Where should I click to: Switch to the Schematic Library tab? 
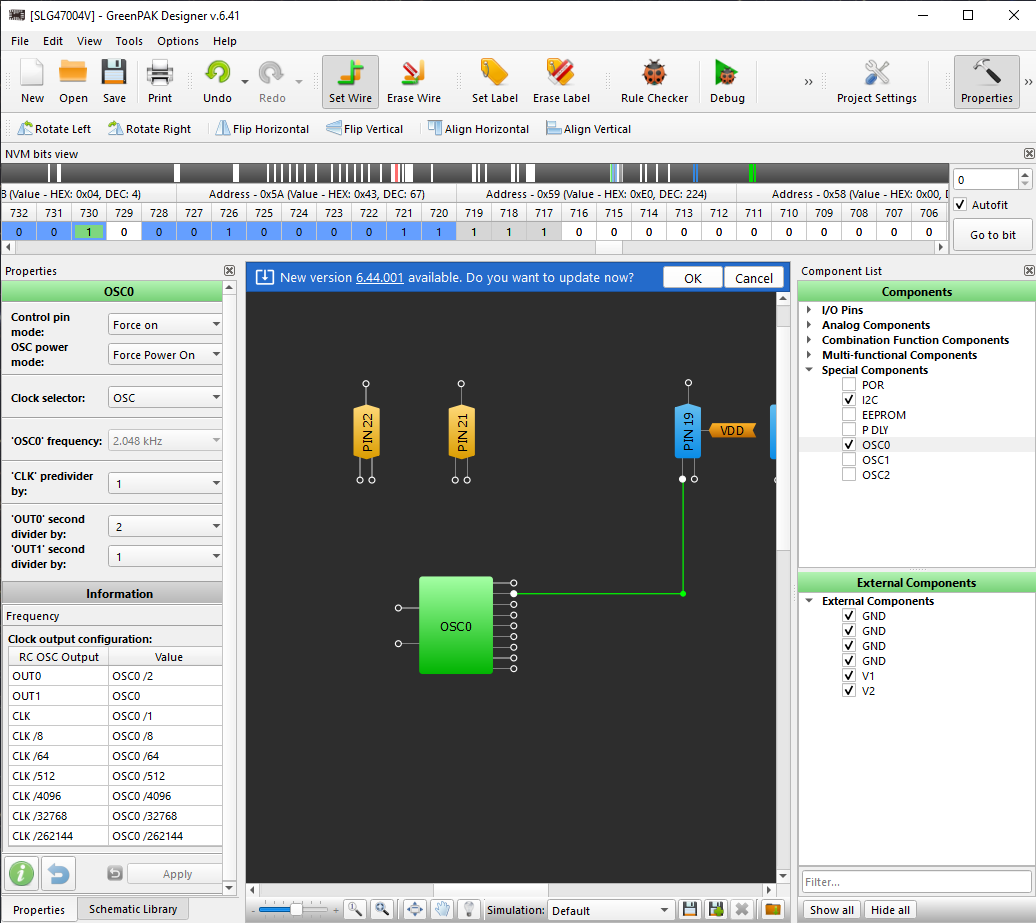coord(133,909)
